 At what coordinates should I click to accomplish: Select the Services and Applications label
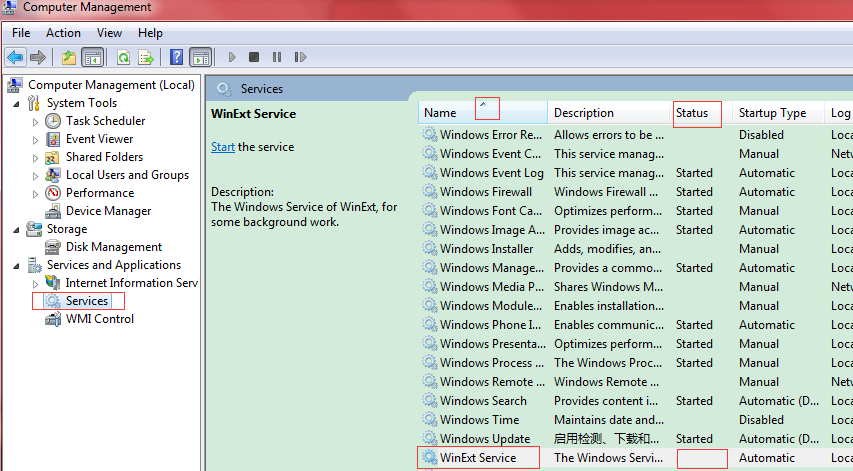pos(114,265)
